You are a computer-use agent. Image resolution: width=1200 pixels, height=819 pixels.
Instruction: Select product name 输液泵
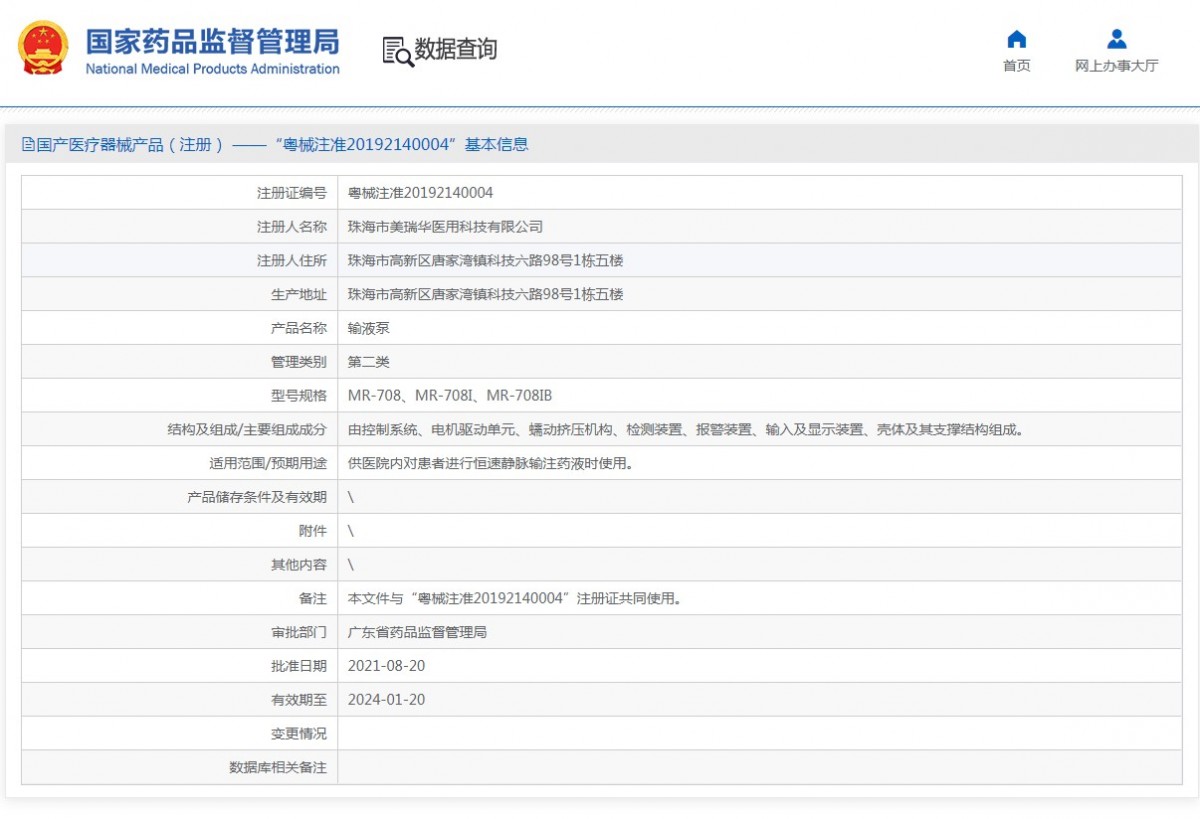point(368,328)
